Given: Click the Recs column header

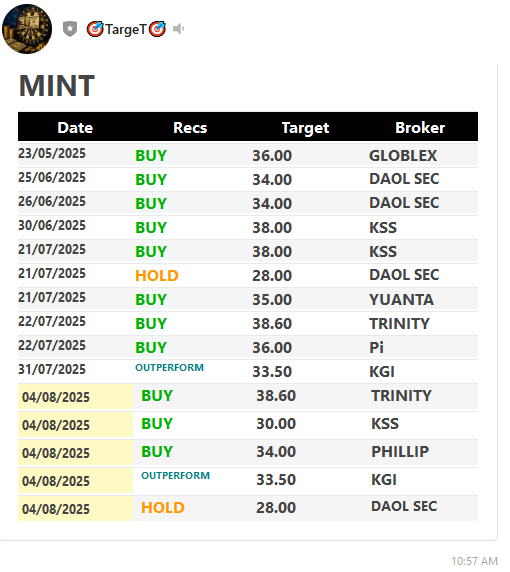Looking at the screenshot, I should pos(190,128).
